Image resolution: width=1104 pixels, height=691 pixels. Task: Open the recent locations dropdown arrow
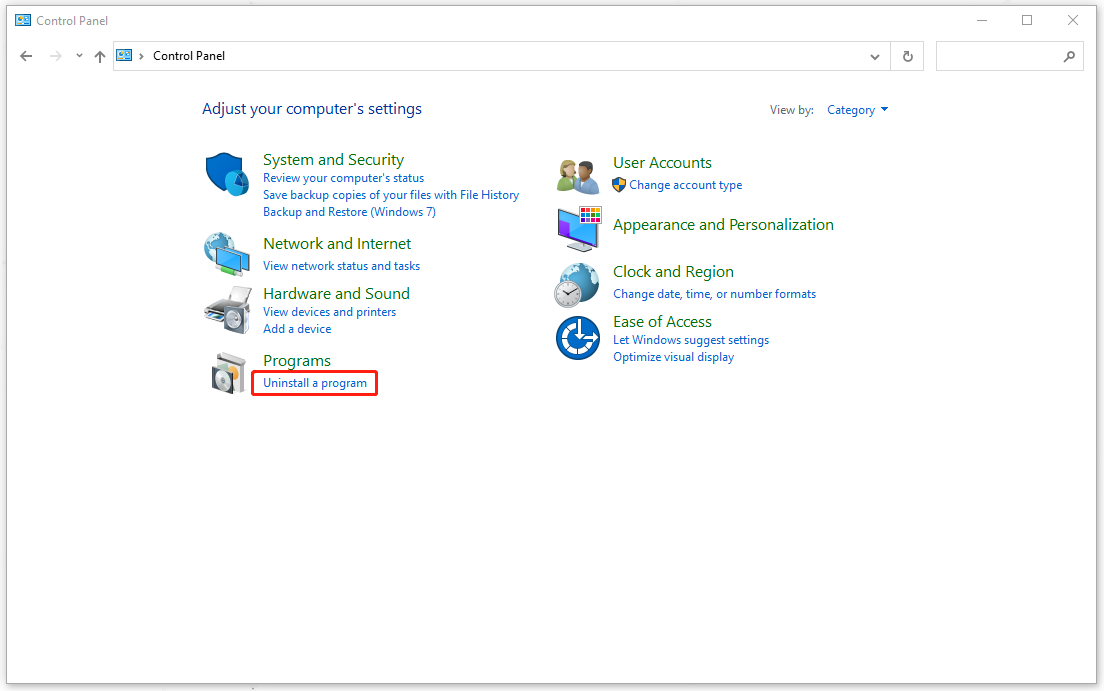point(79,56)
